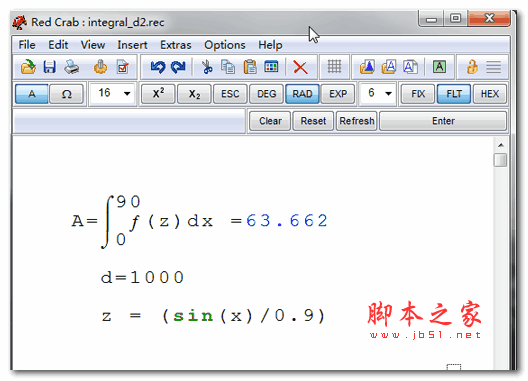Toggle subscript X₂ button
Screen dimensions: 528x381
click(x=194, y=94)
